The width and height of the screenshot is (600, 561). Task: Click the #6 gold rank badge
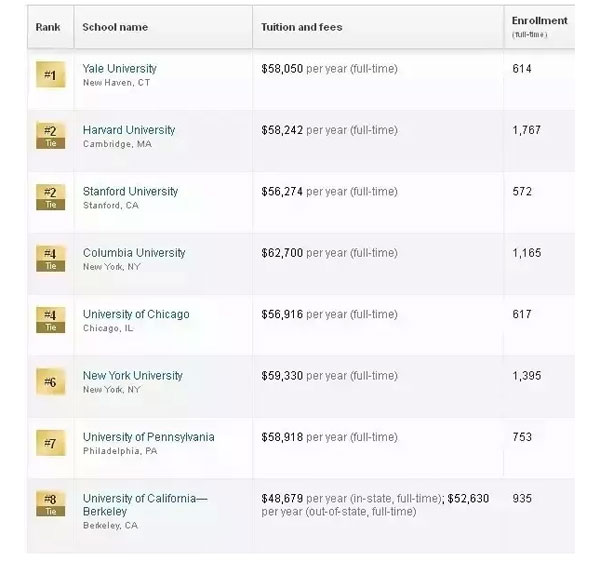pos(51,382)
